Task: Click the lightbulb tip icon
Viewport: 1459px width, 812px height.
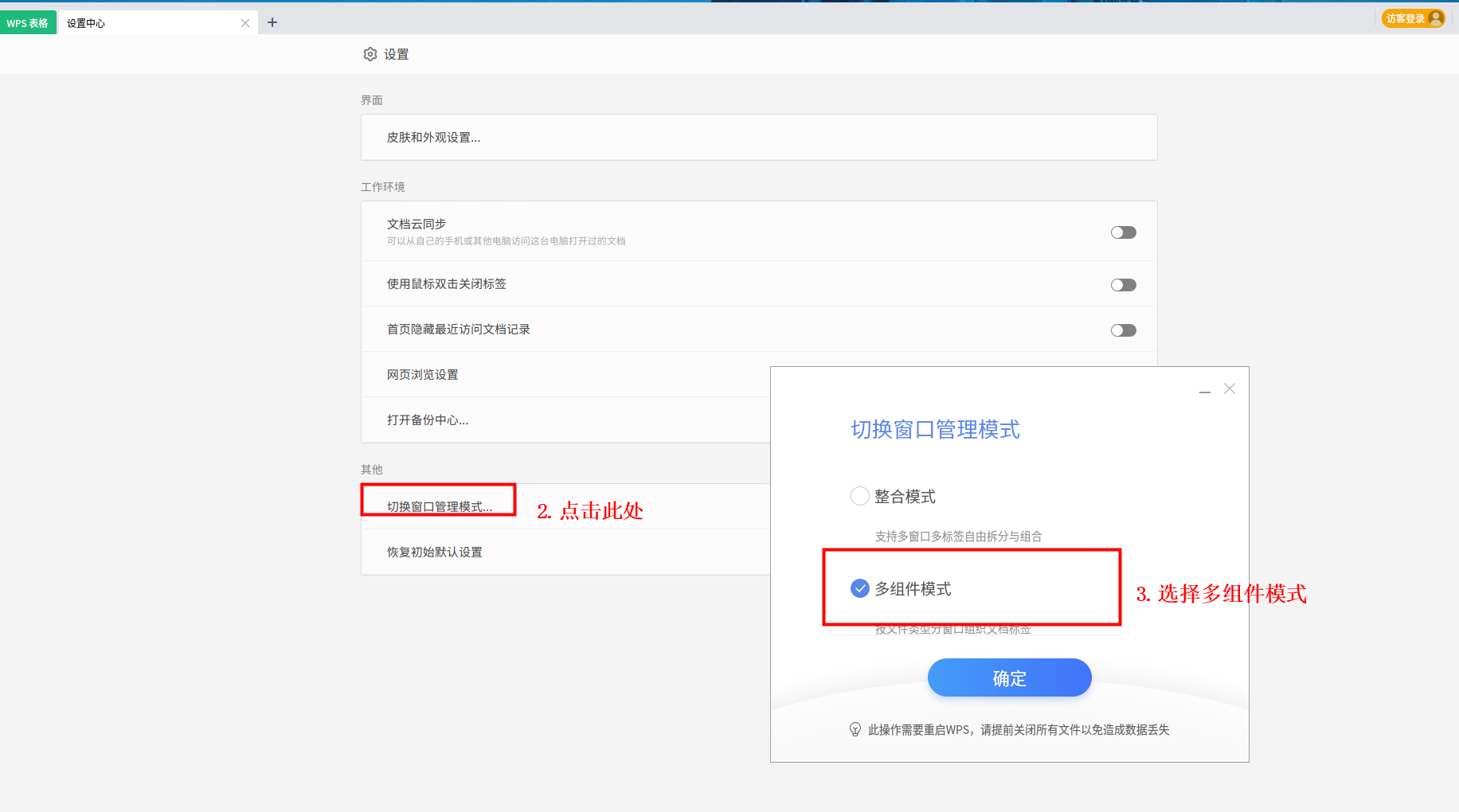Action: coord(855,729)
